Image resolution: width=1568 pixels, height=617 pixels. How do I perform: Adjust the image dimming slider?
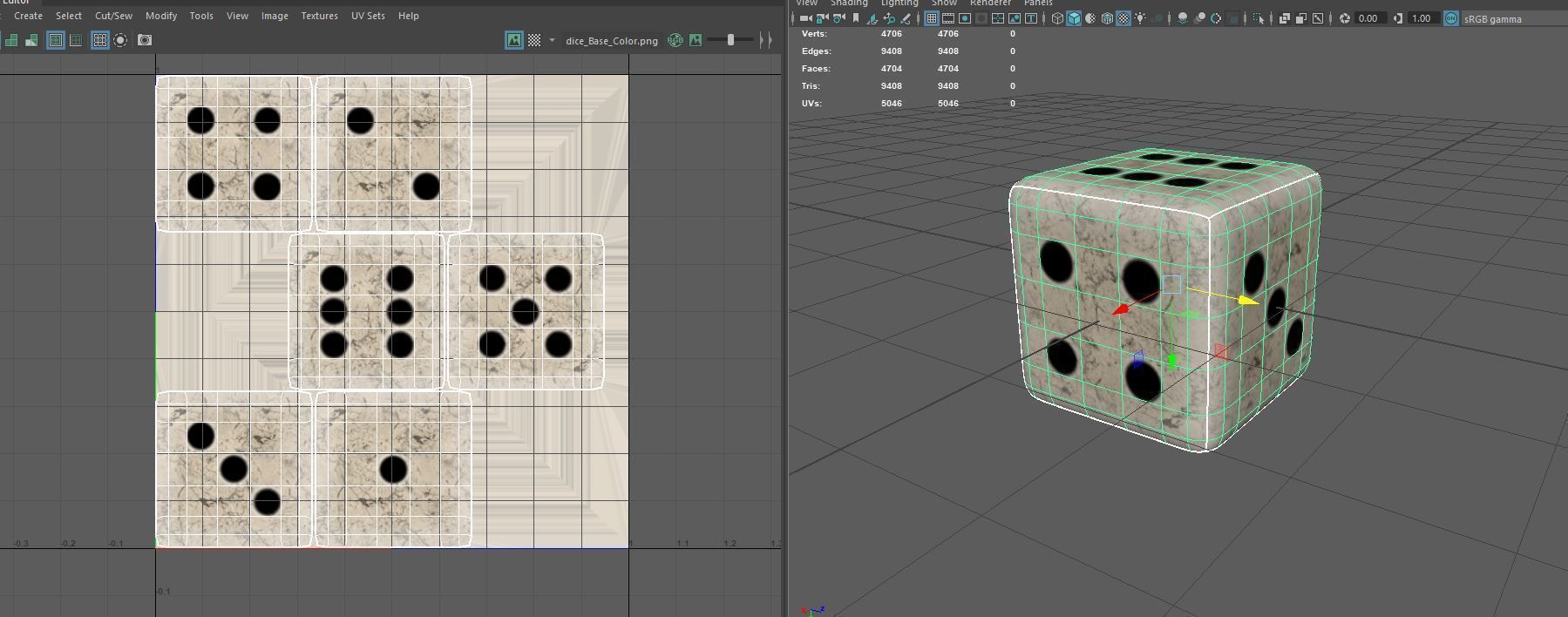click(x=730, y=40)
